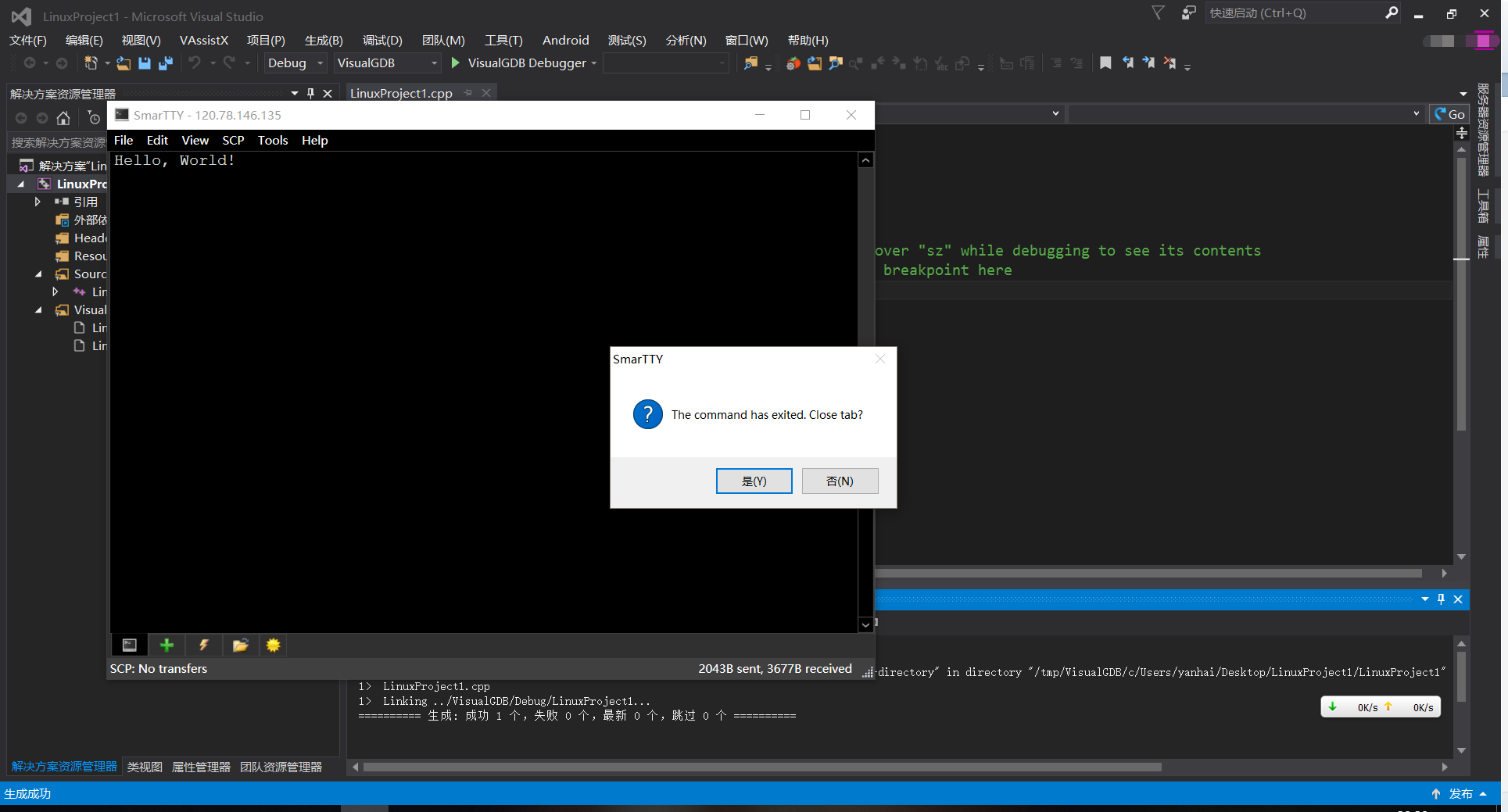Image resolution: width=1508 pixels, height=812 pixels.
Task: Click the next bookmark navigation icon
Action: 1148,63
